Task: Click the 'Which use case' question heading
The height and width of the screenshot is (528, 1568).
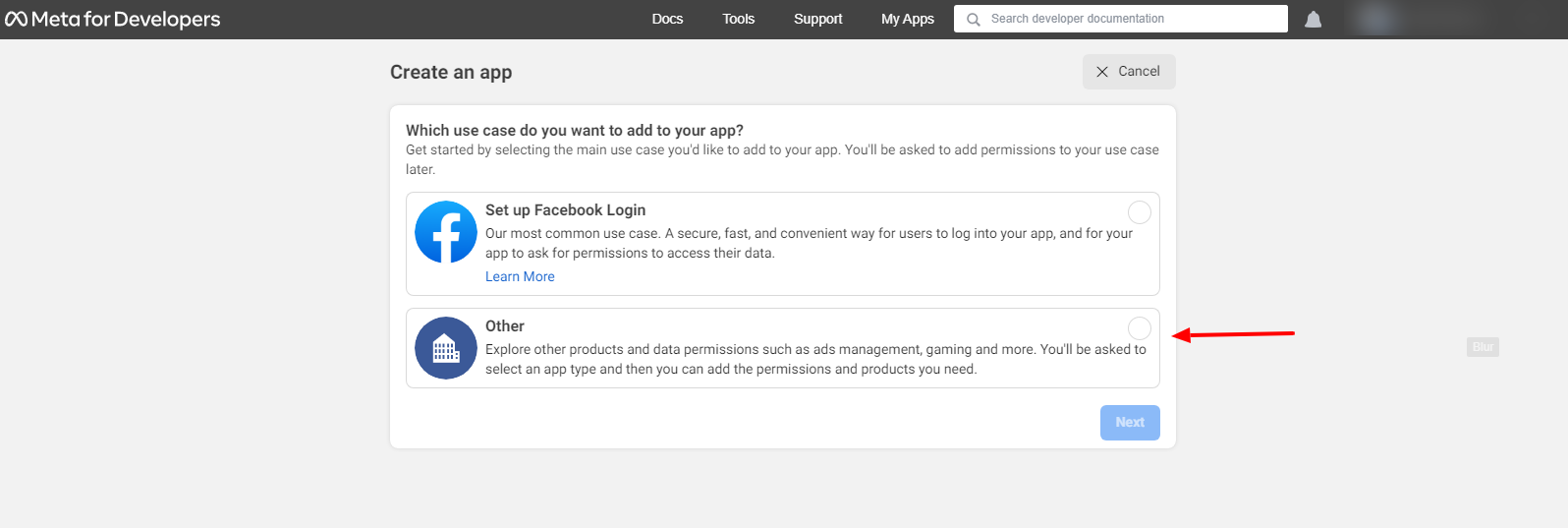Action: tap(575, 130)
